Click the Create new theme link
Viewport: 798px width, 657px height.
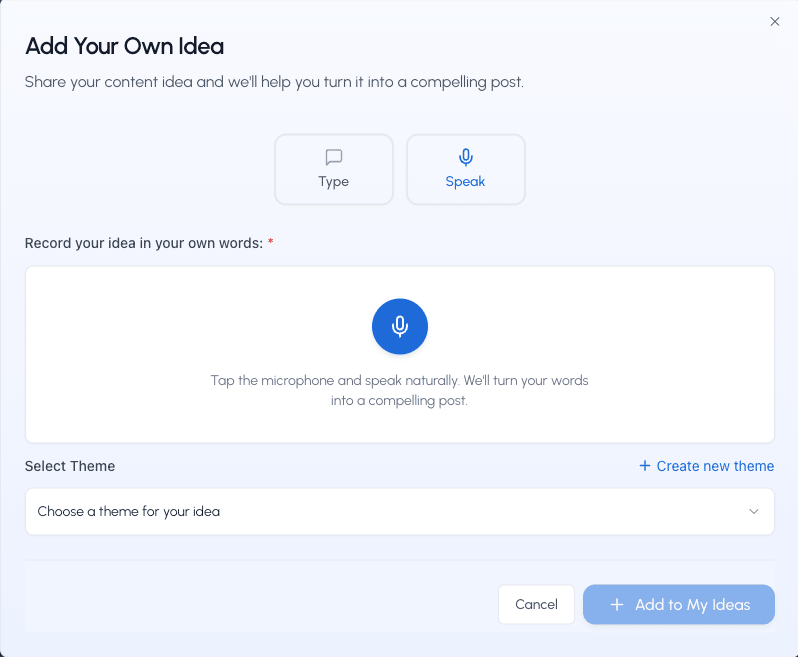click(707, 466)
